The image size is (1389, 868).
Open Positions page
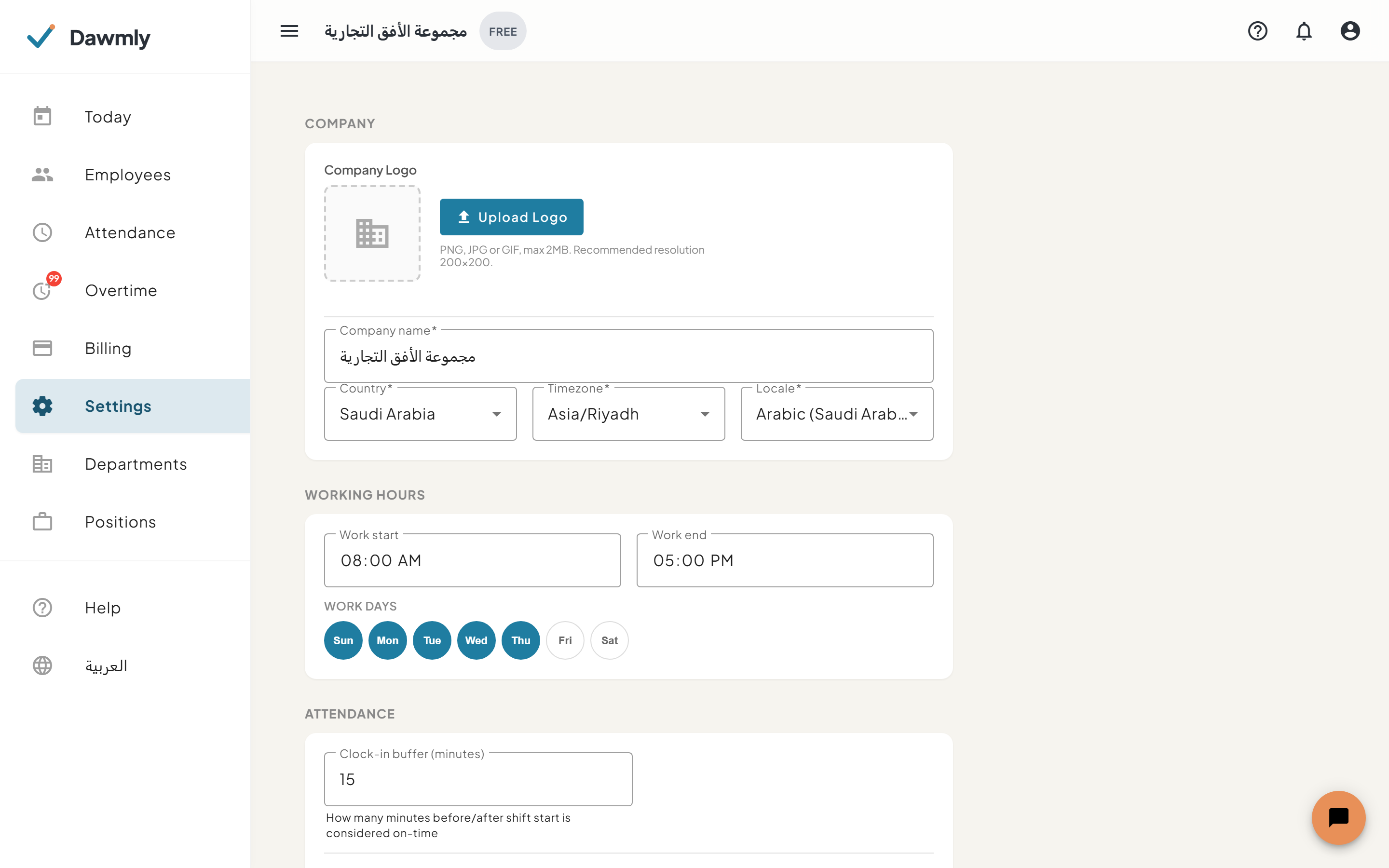[133, 522]
